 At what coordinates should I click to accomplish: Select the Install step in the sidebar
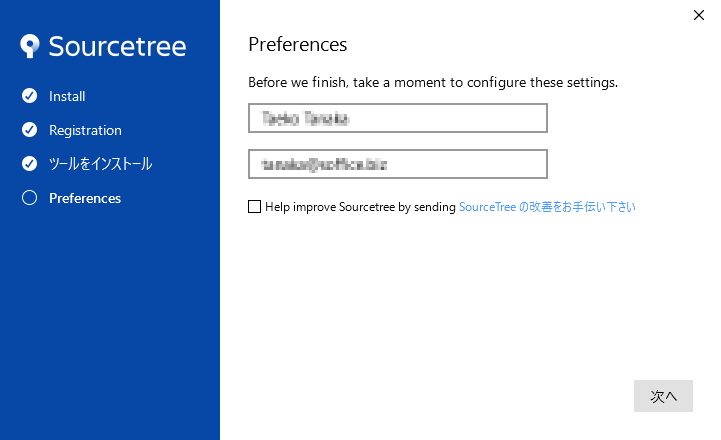point(67,96)
